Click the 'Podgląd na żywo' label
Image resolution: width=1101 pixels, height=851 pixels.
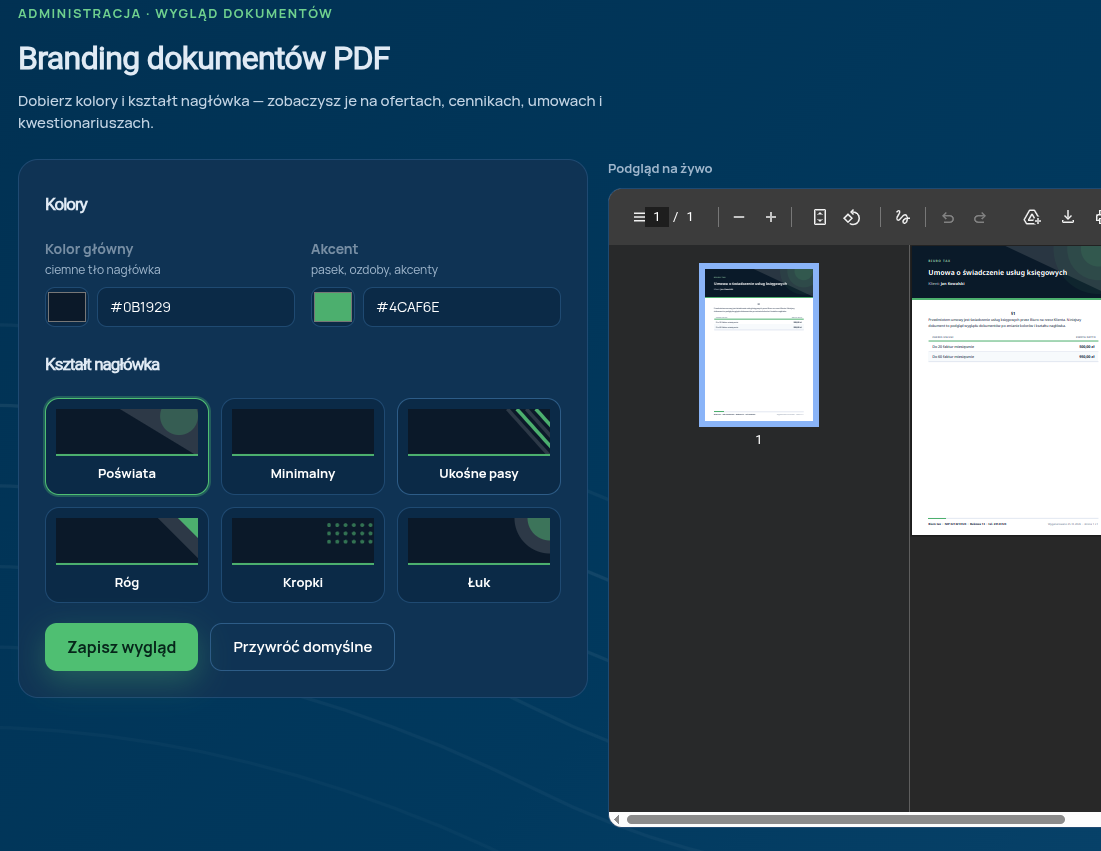click(x=660, y=169)
